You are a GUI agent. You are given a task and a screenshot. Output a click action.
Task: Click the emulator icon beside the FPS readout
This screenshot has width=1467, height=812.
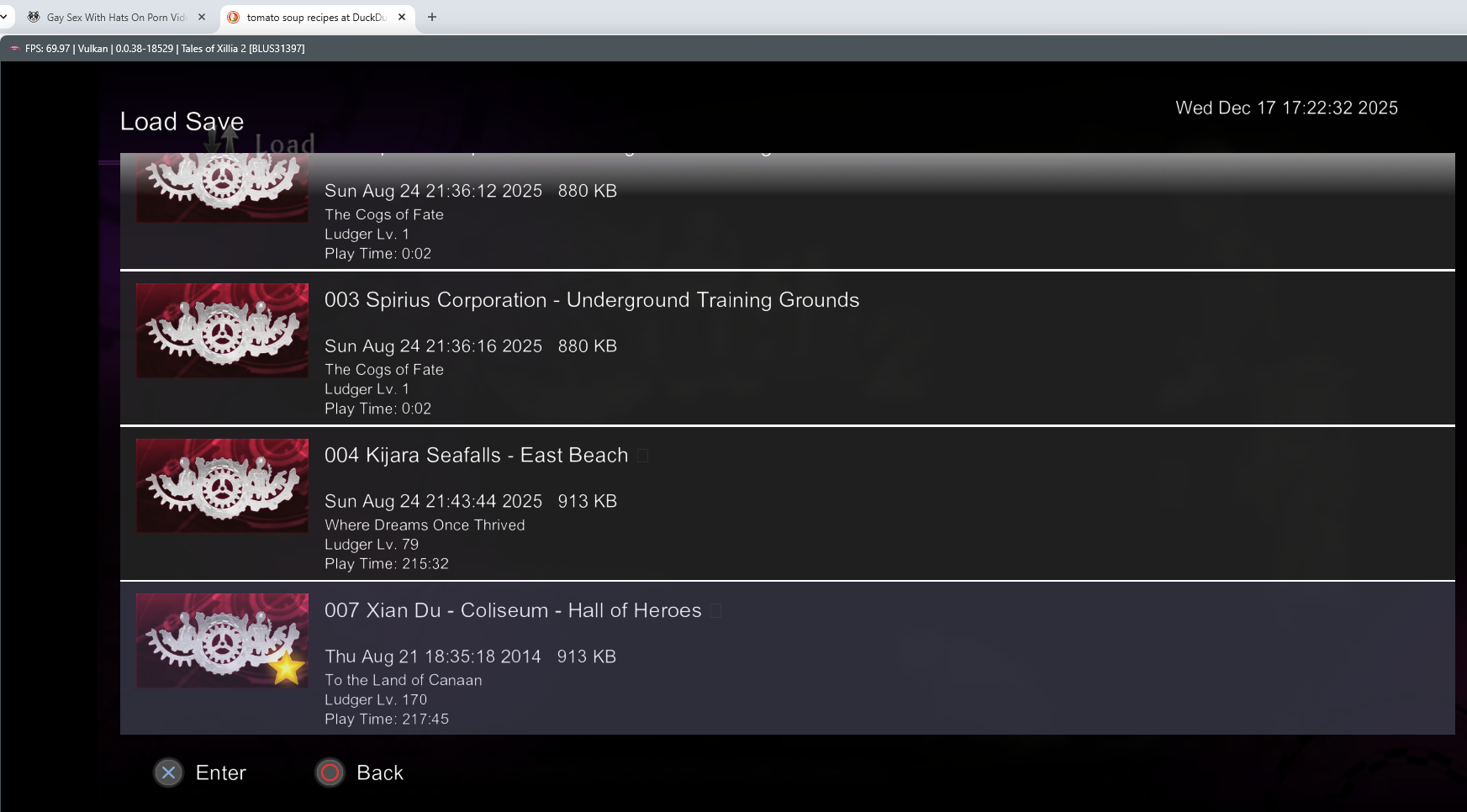pyautogui.click(x=14, y=49)
